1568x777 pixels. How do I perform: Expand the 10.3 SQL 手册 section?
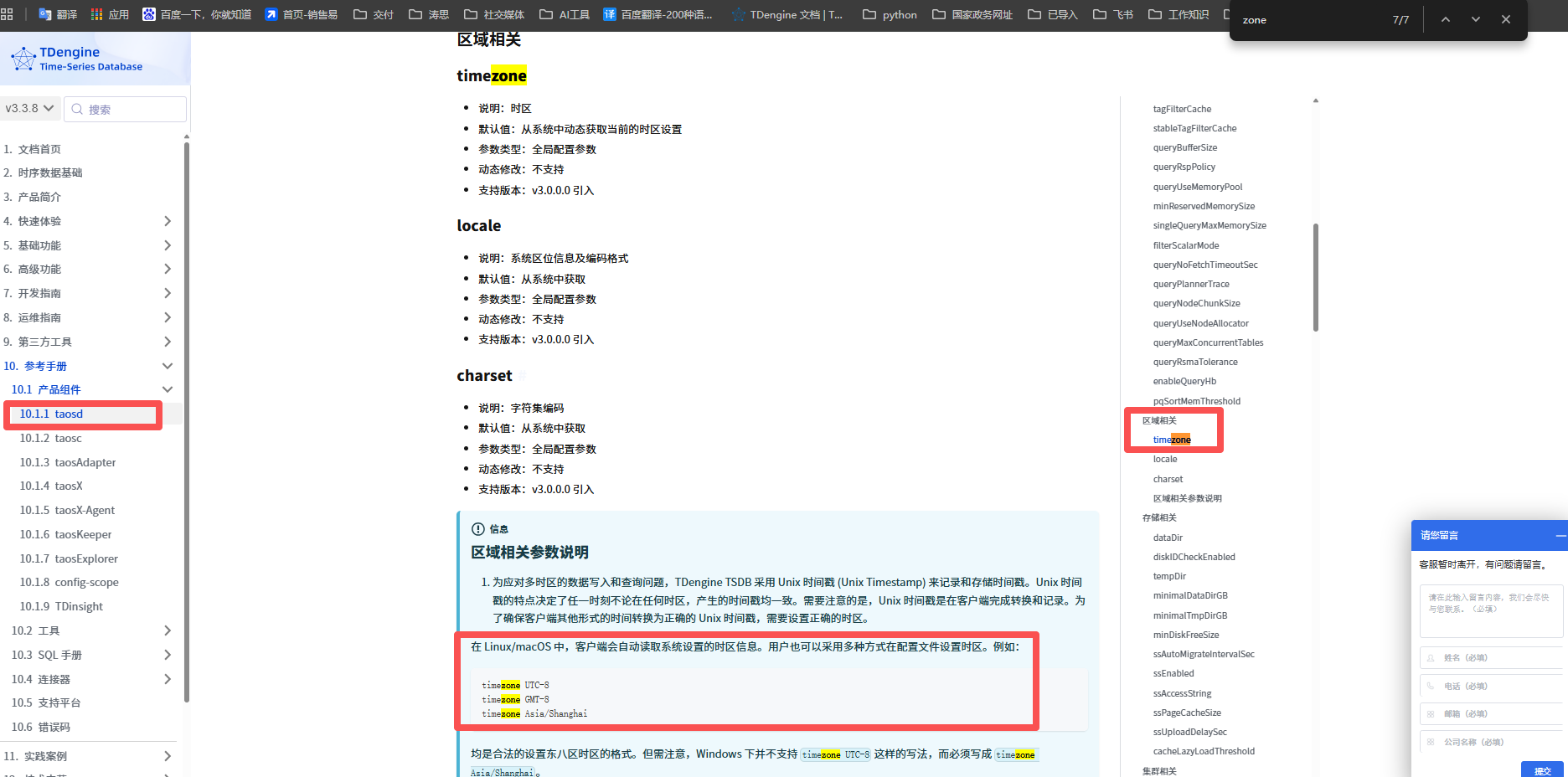point(167,655)
